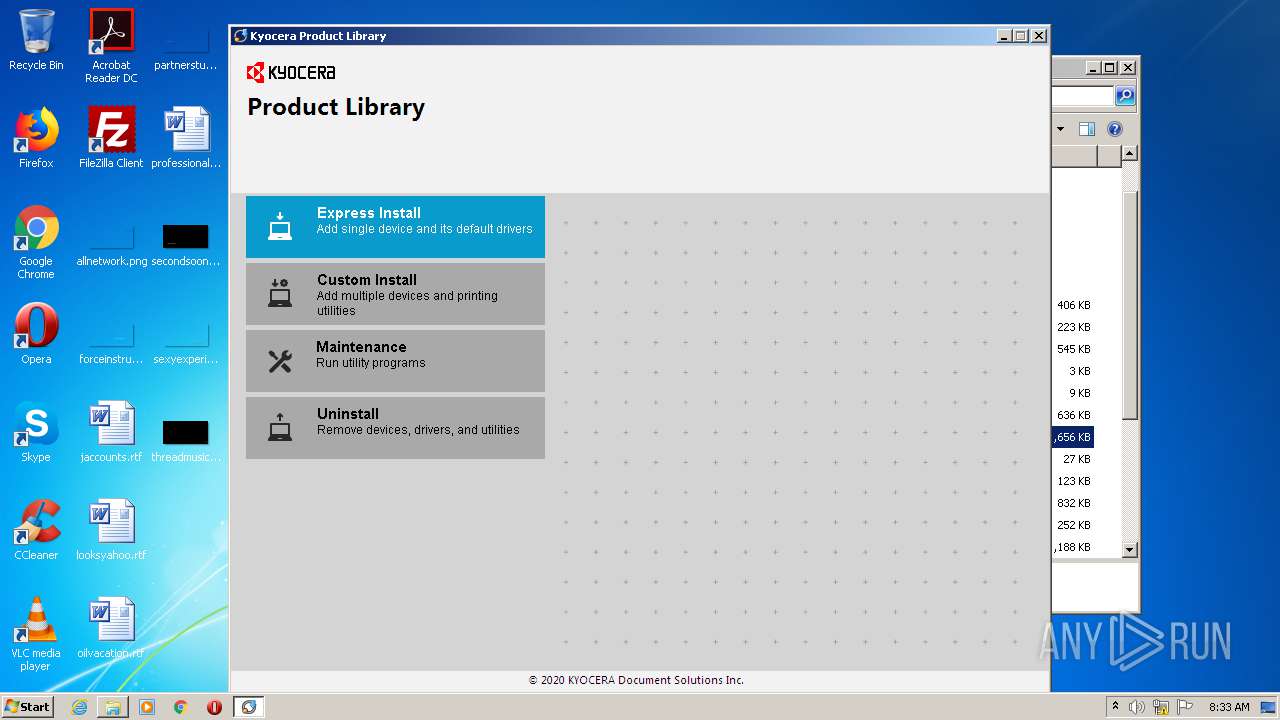Select oilvacation.rtf file on desktop
The height and width of the screenshot is (720, 1280).
coord(111,628)
